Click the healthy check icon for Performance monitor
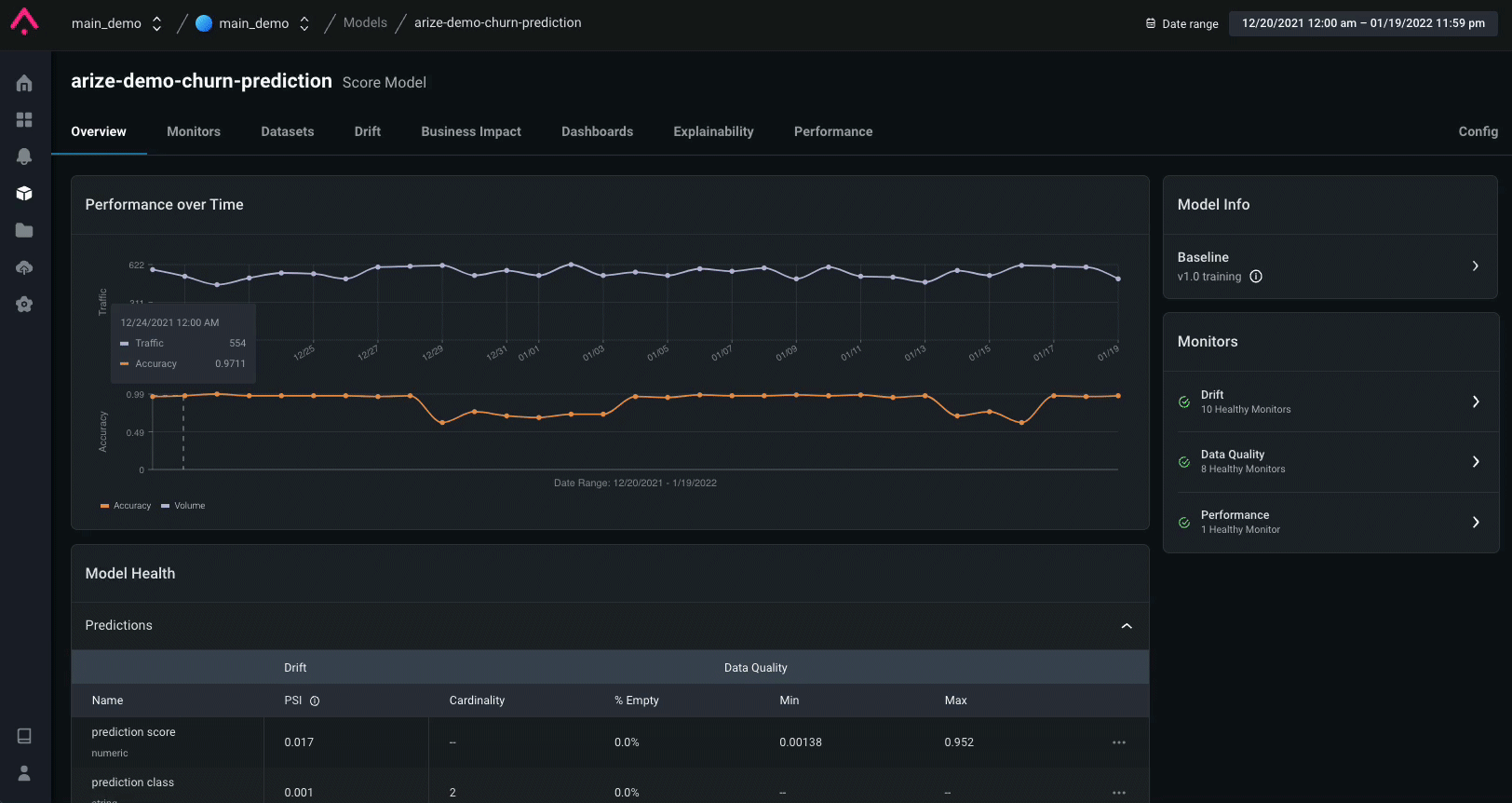Screen dimensions: 1512x803 click(x=1184, y=523)
